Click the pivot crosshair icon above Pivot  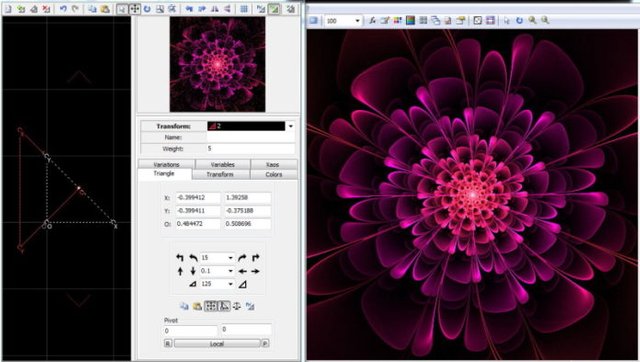[237, 306]
